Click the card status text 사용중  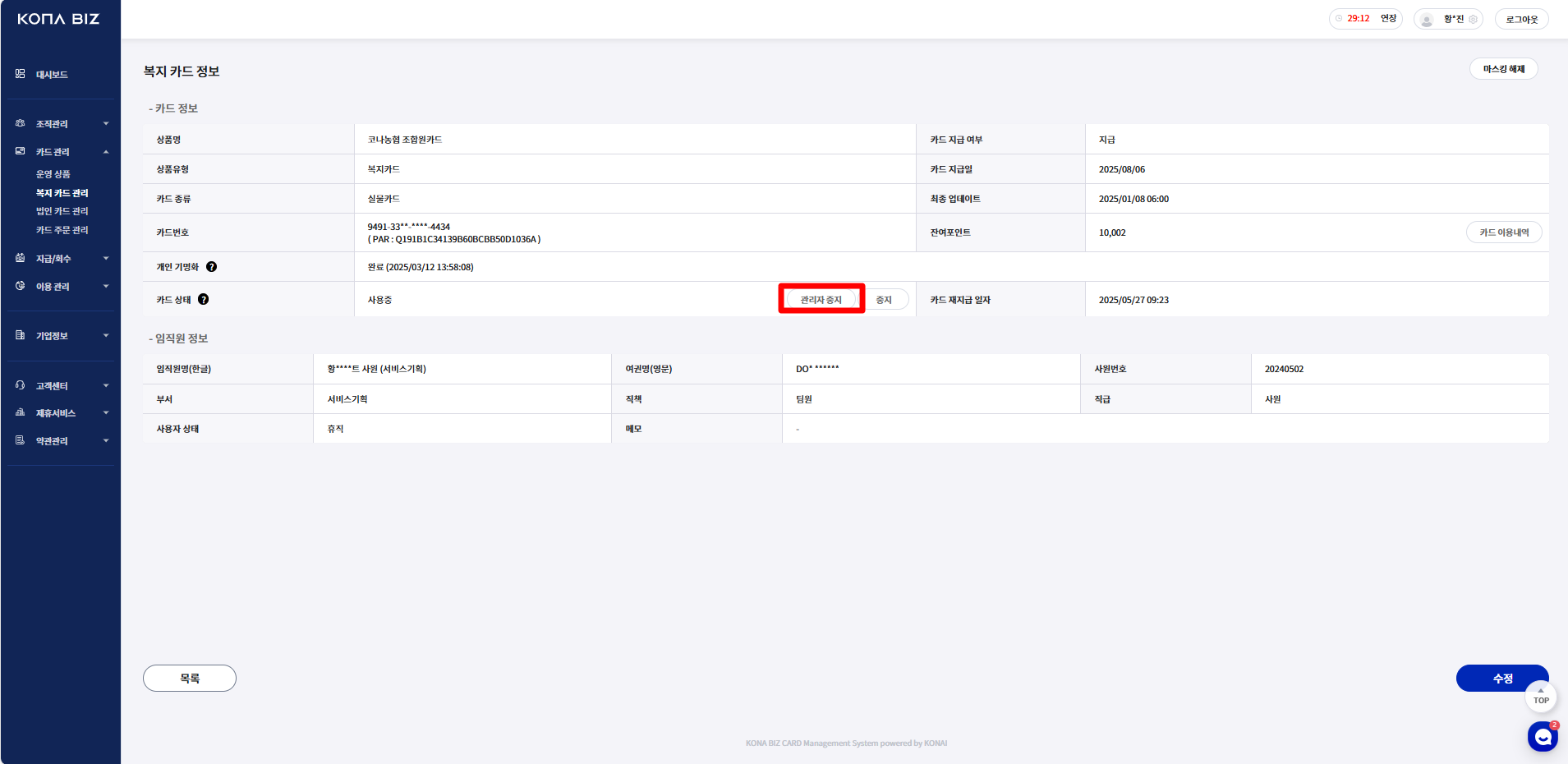379,300
